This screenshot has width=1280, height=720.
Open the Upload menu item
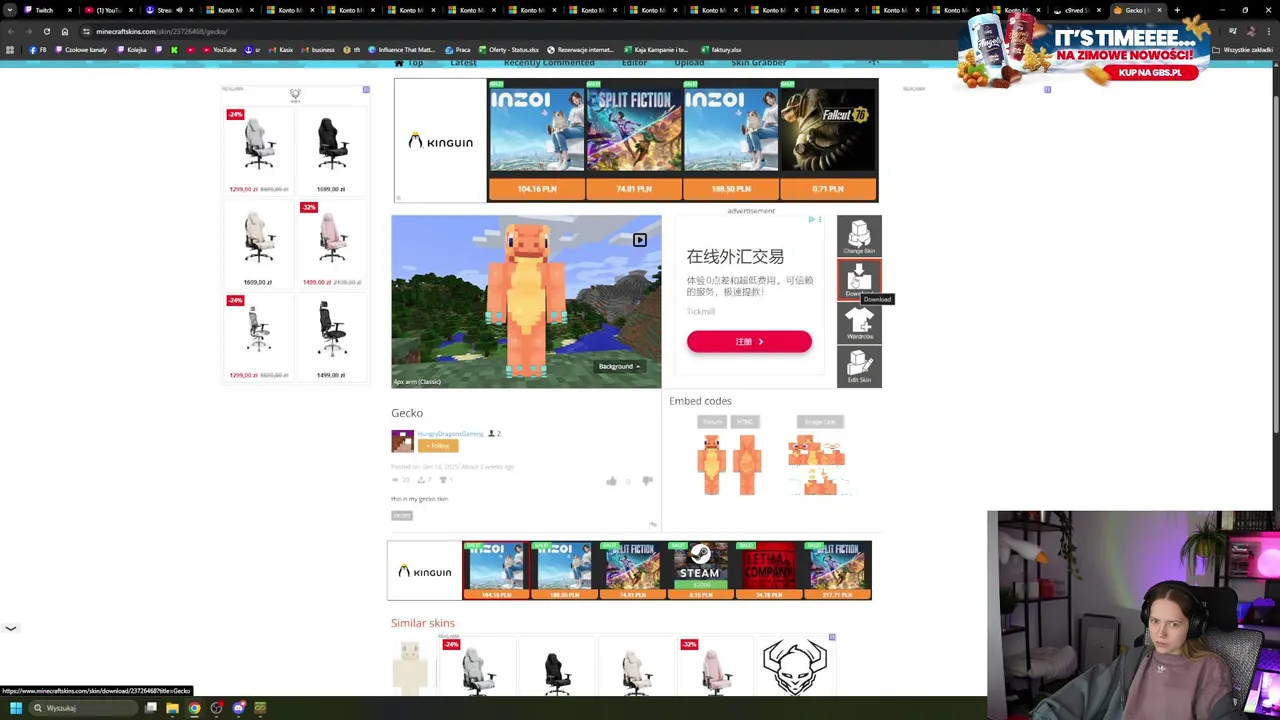click(x=689, y=63)
